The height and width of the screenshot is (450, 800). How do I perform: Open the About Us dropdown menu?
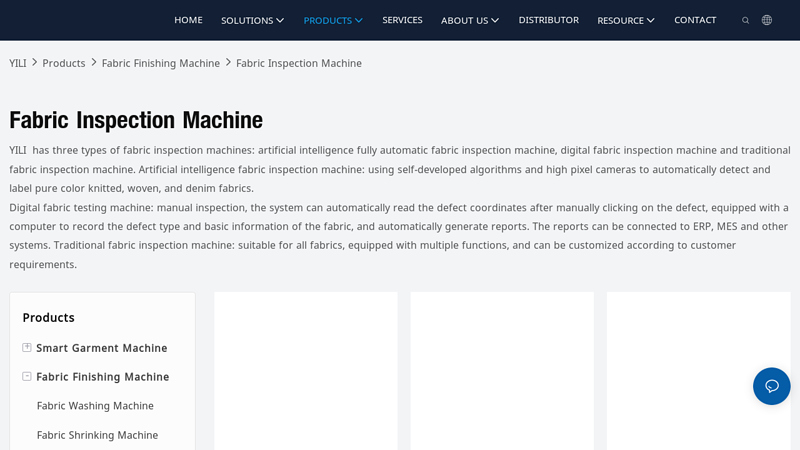(x=469, y=20)
